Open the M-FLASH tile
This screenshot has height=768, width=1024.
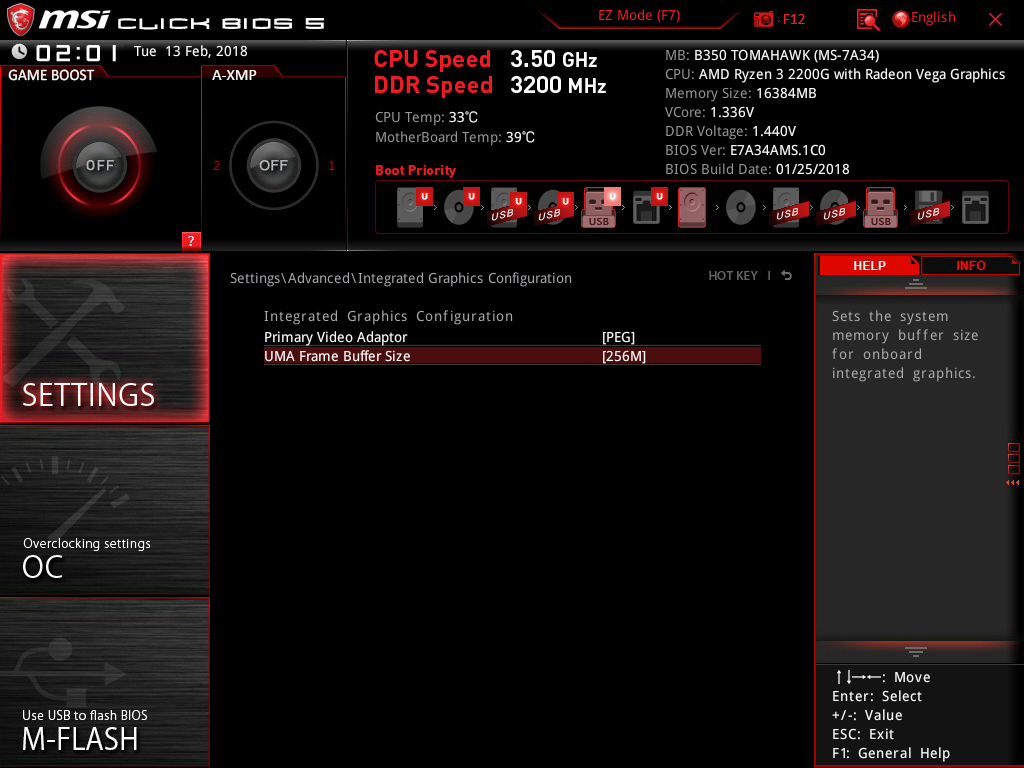(x=104, y=681)
